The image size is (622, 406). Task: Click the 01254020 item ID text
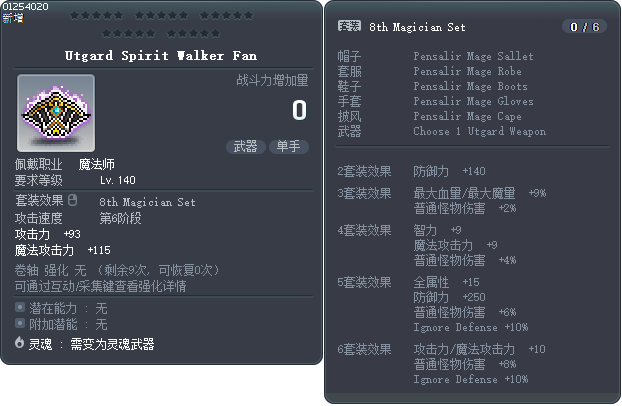click(26, 7)
